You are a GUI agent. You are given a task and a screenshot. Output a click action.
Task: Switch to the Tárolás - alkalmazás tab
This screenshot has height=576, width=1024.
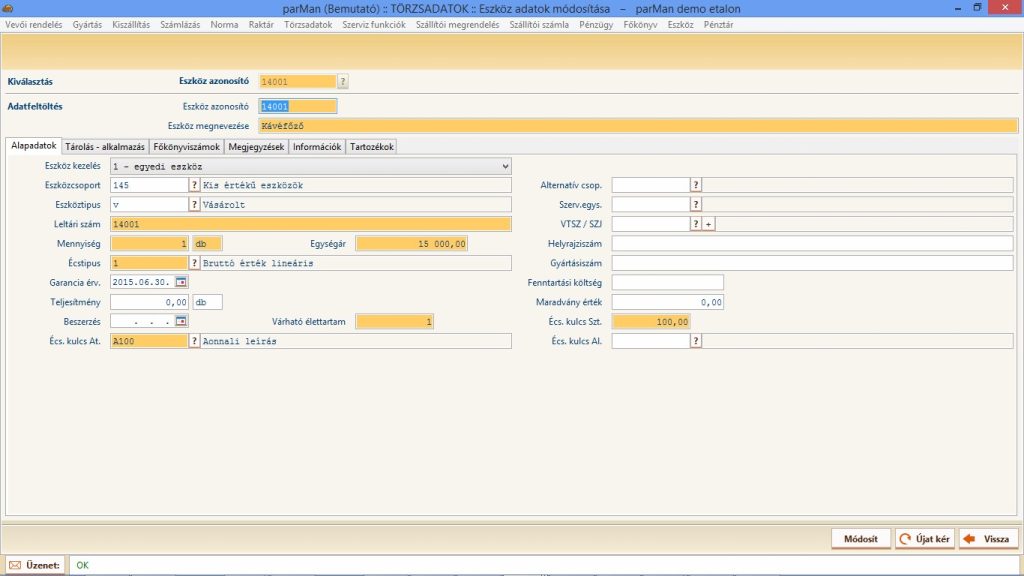(x=104, y=147)
